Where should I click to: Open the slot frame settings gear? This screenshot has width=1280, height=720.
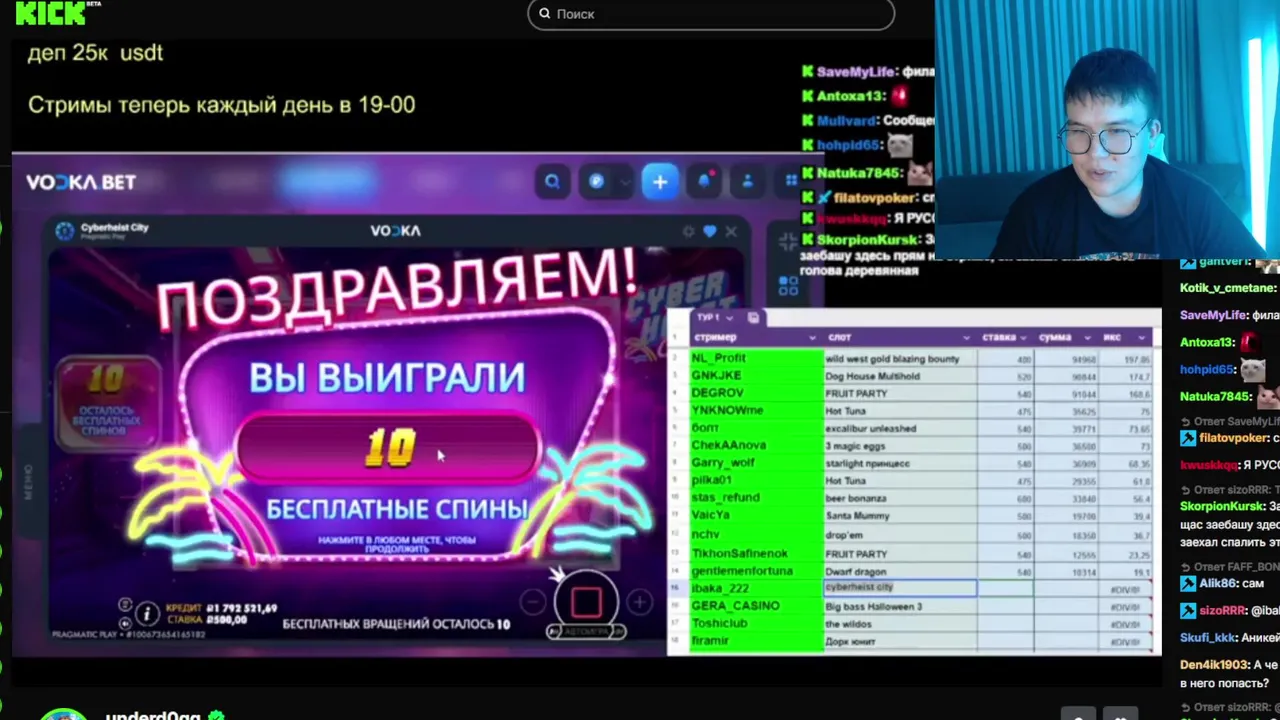tap(688, 231)
